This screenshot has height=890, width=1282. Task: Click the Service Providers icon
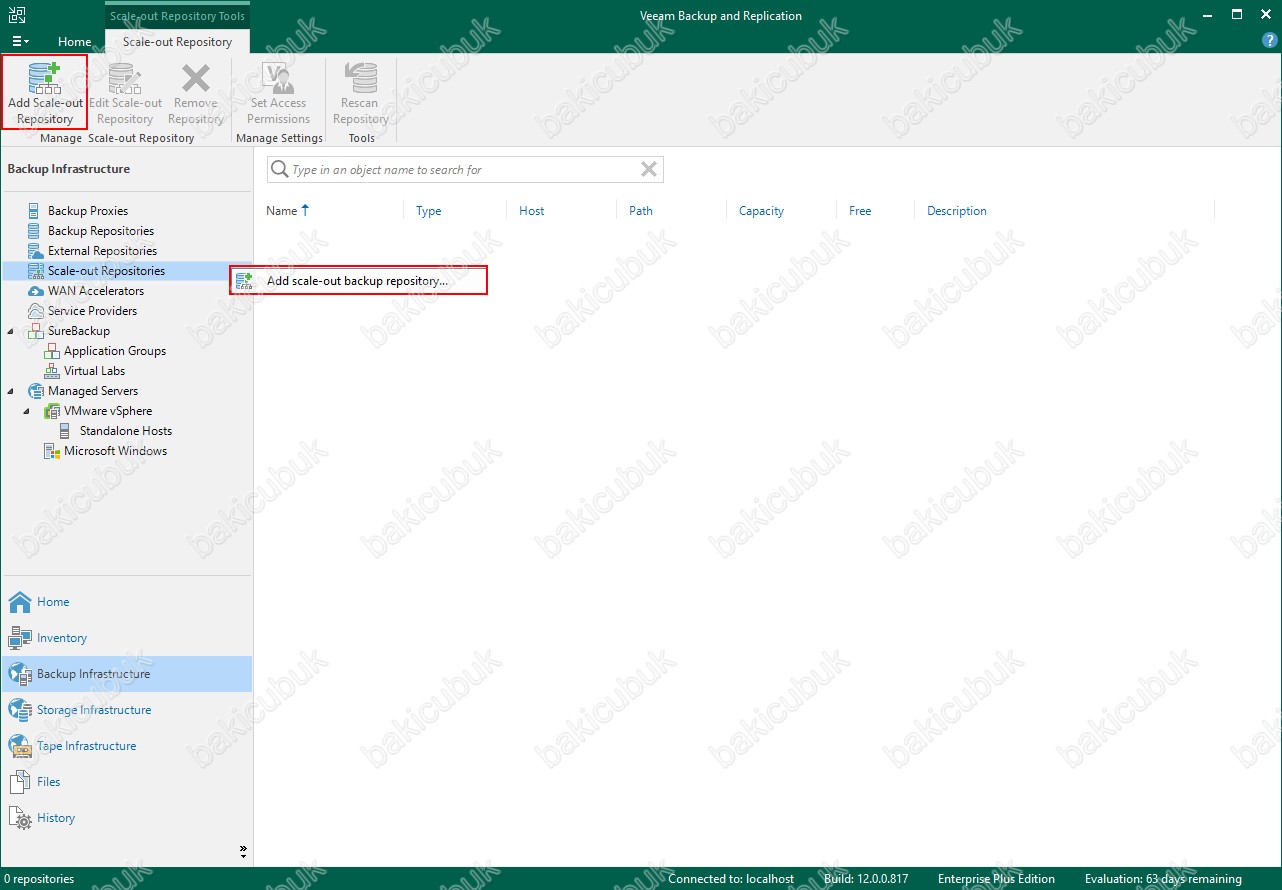36,311
